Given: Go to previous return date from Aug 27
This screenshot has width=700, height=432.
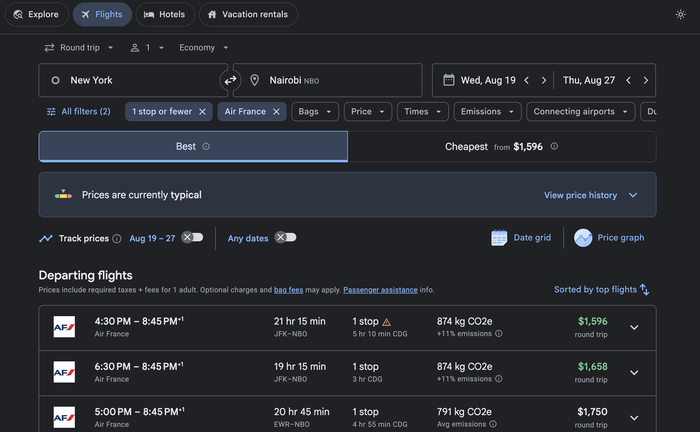Looking at the screenshot, I should point(629,80).
